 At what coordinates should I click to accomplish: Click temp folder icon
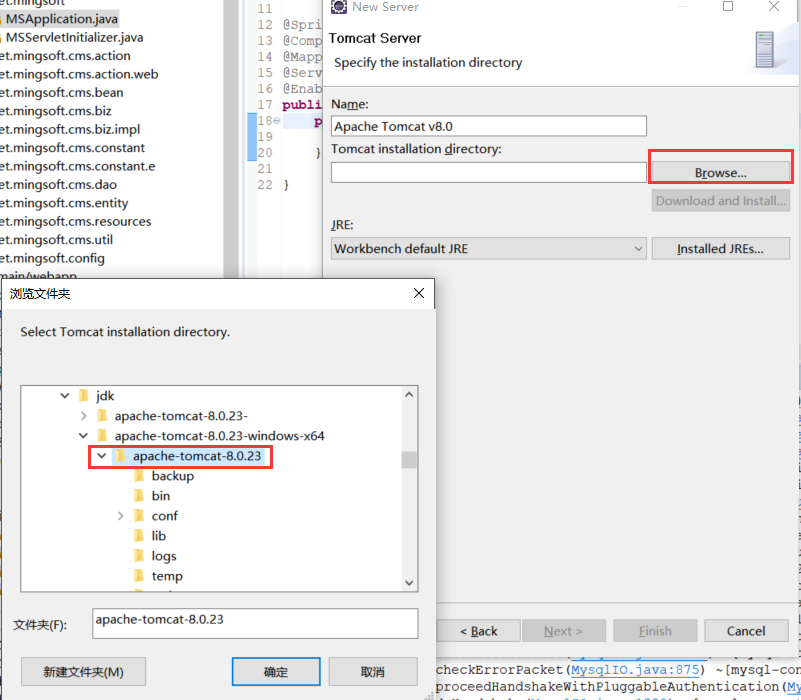139,576
